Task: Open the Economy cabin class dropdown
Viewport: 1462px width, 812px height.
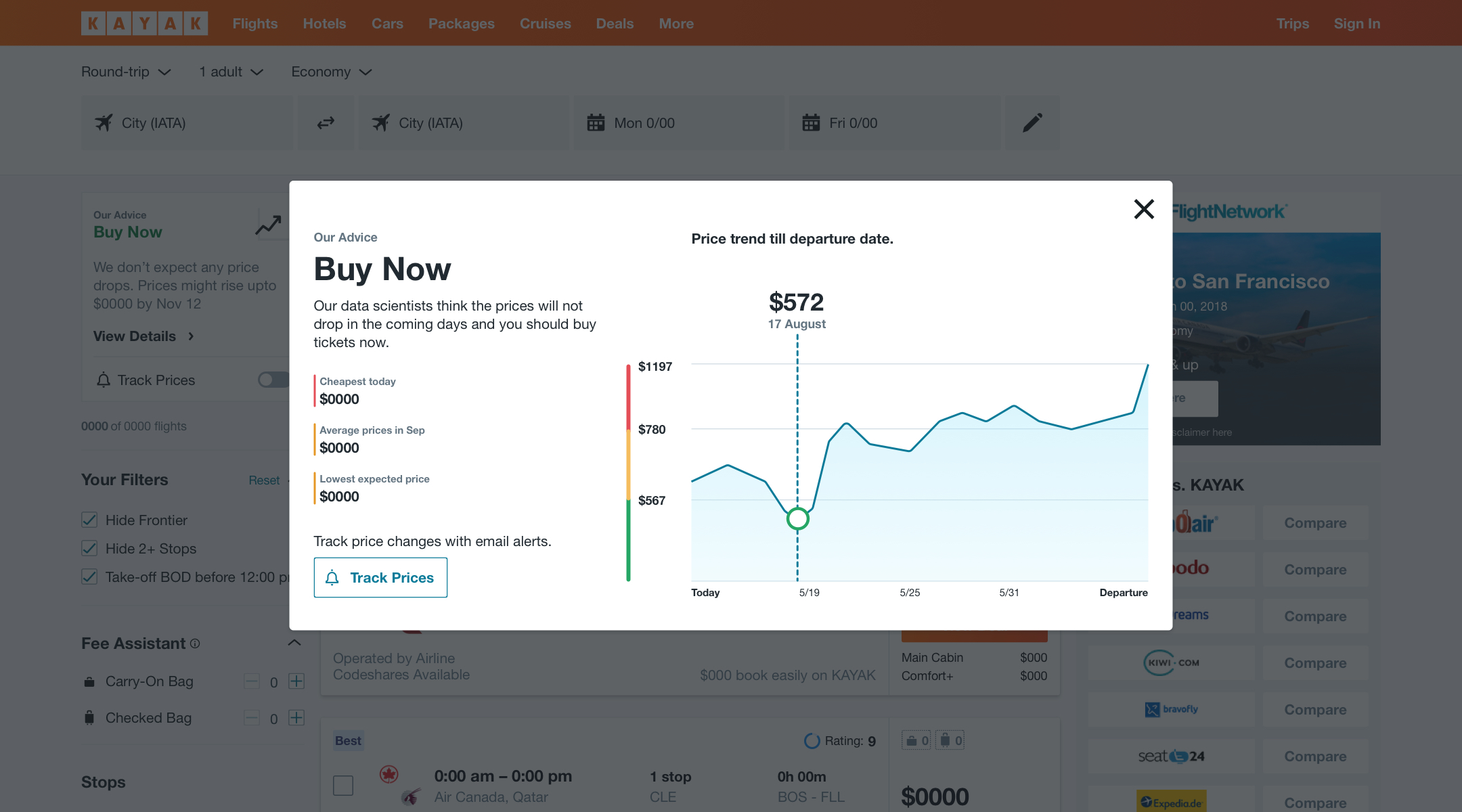Action: (332, 72)
